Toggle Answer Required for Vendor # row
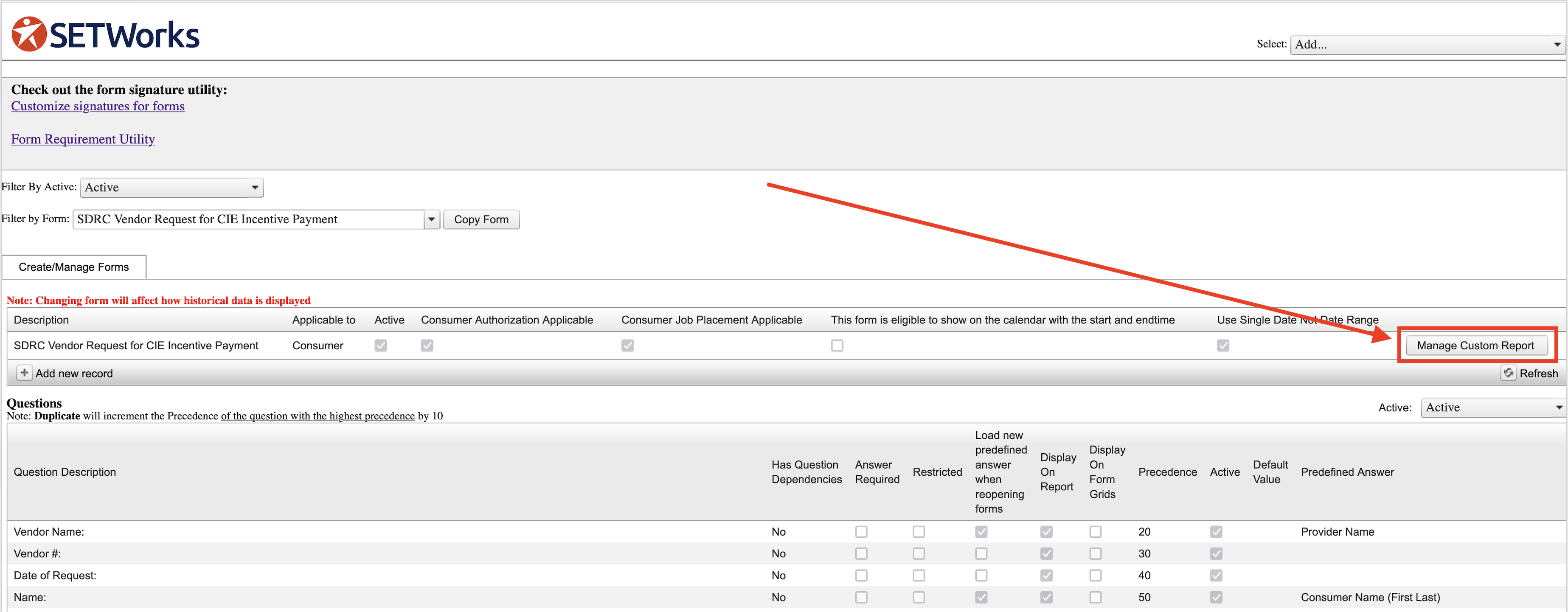Viewport: 1568px width, 612px height. pos(861,553)
